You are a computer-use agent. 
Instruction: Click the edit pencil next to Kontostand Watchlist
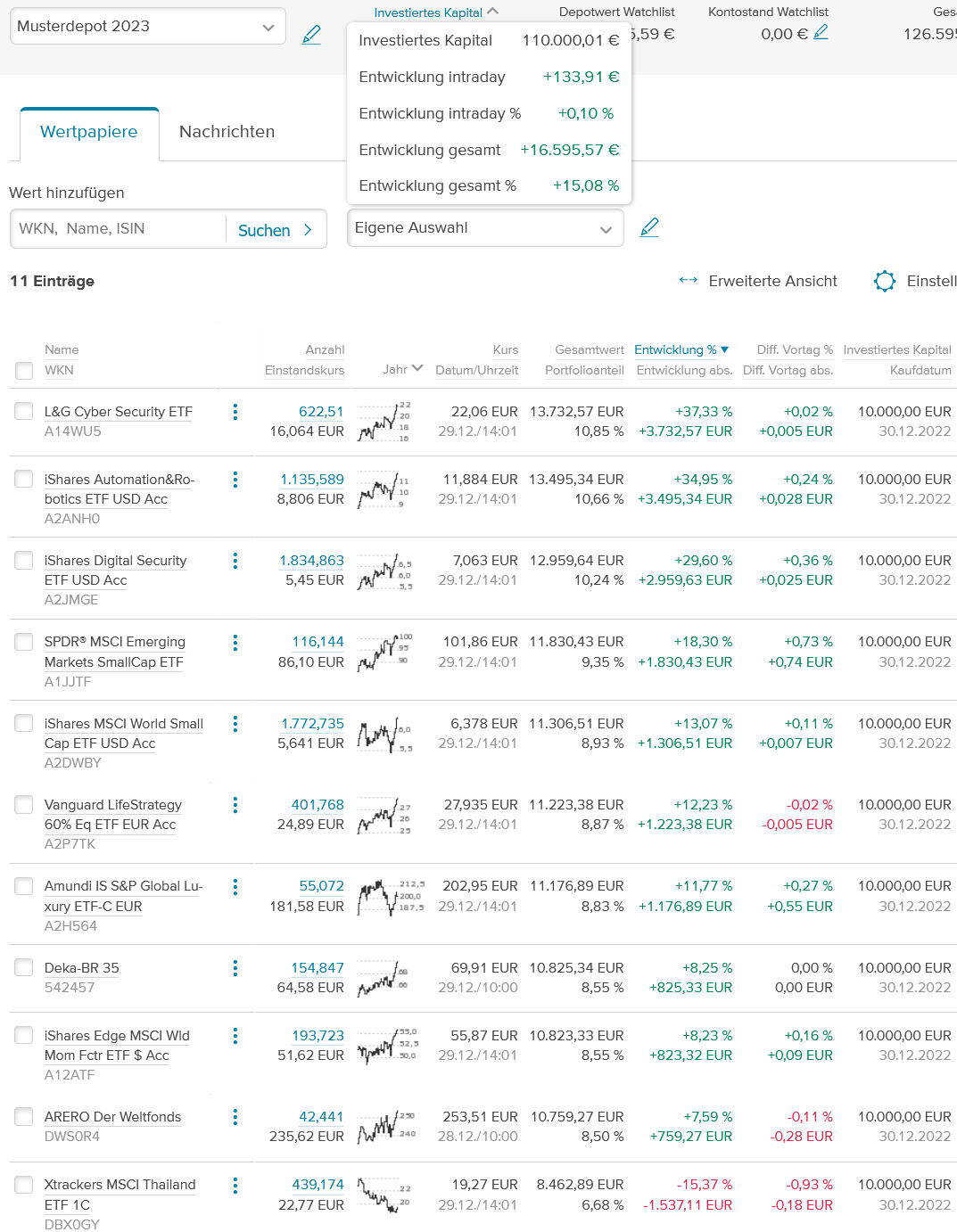click(821, 33)
